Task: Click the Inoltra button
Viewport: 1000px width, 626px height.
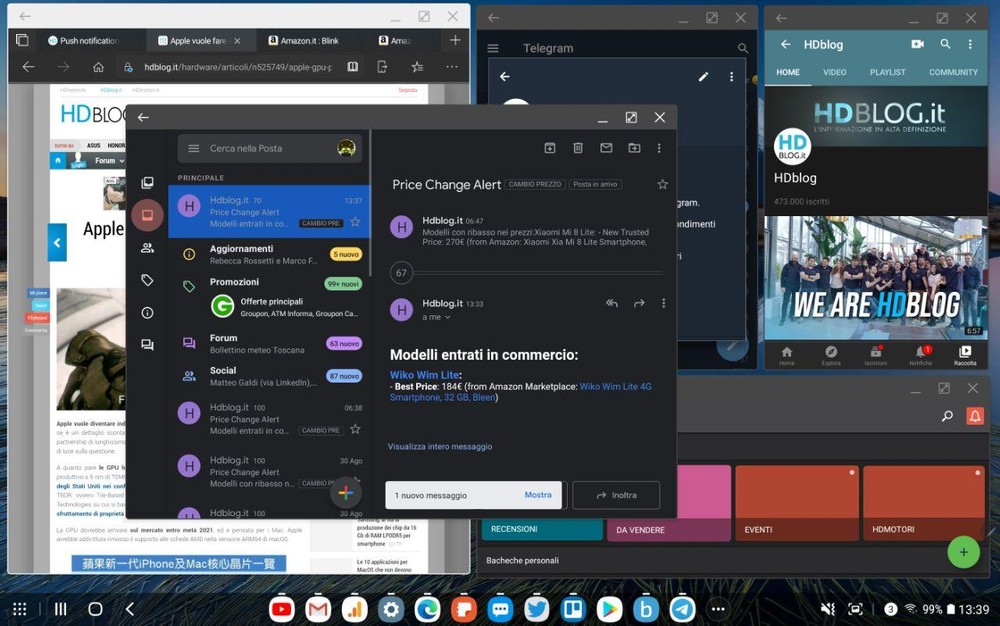Action: pos(616,495)
